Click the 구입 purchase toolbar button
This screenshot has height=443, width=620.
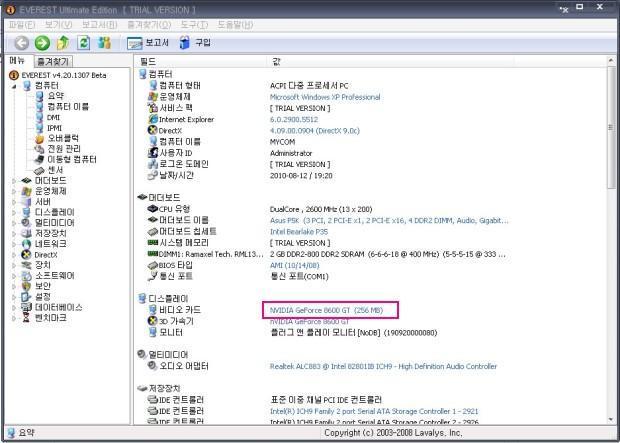pyautogui.click(x=195, y=43)
